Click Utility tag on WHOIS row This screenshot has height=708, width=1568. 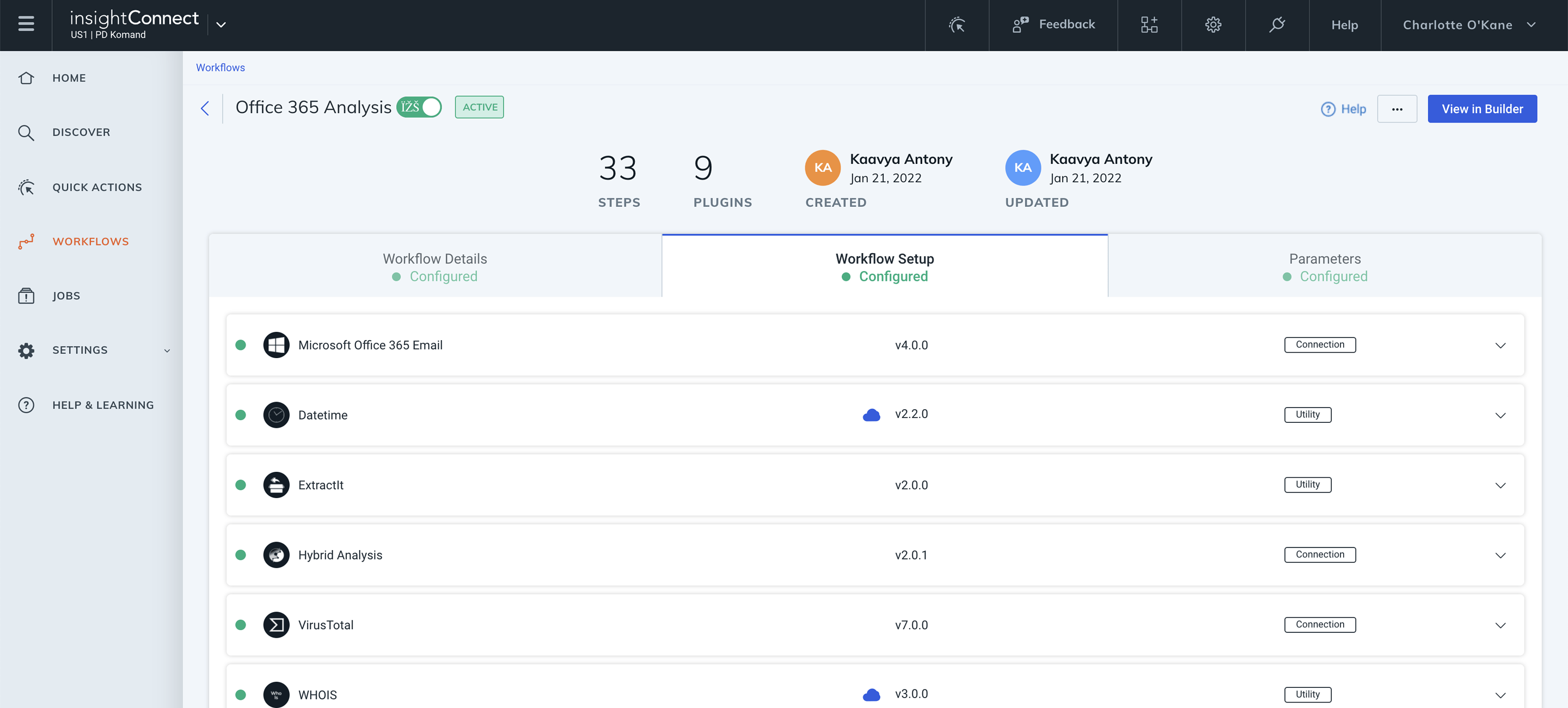pos(1307,694)
